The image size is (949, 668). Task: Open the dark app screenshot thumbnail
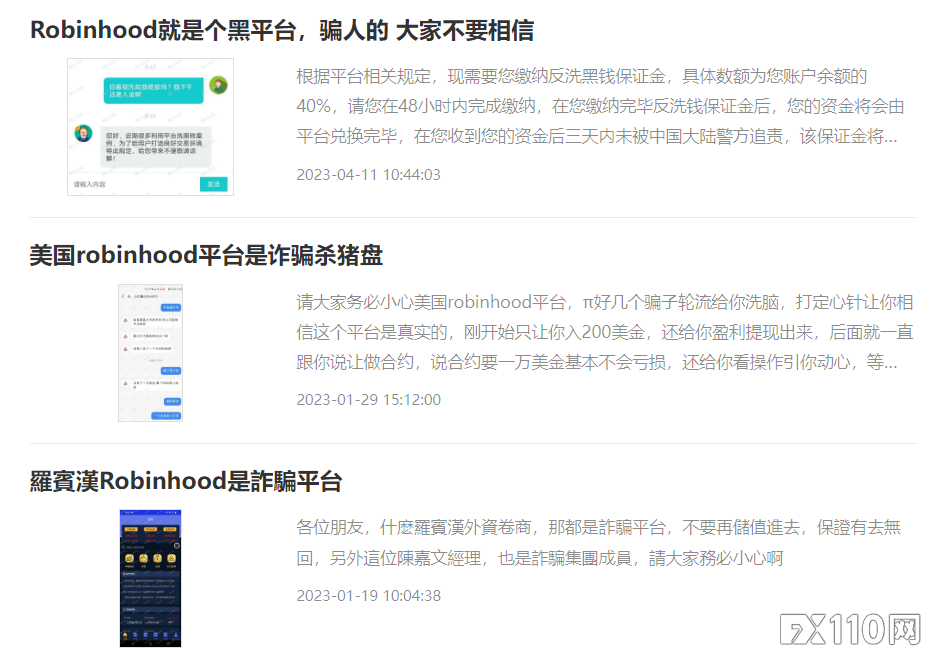(150, 578)
